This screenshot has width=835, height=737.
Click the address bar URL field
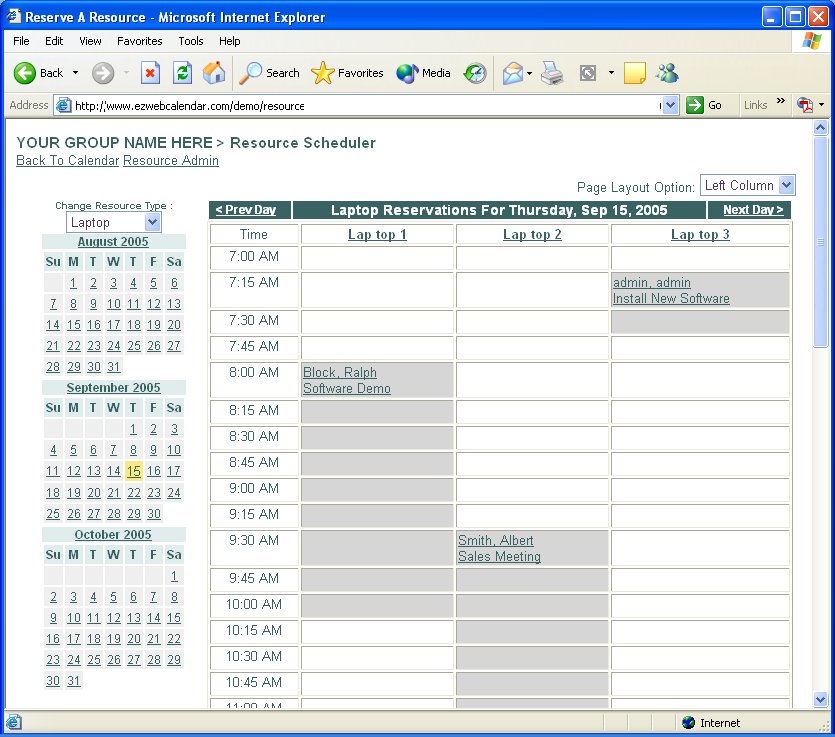point(360,105)
